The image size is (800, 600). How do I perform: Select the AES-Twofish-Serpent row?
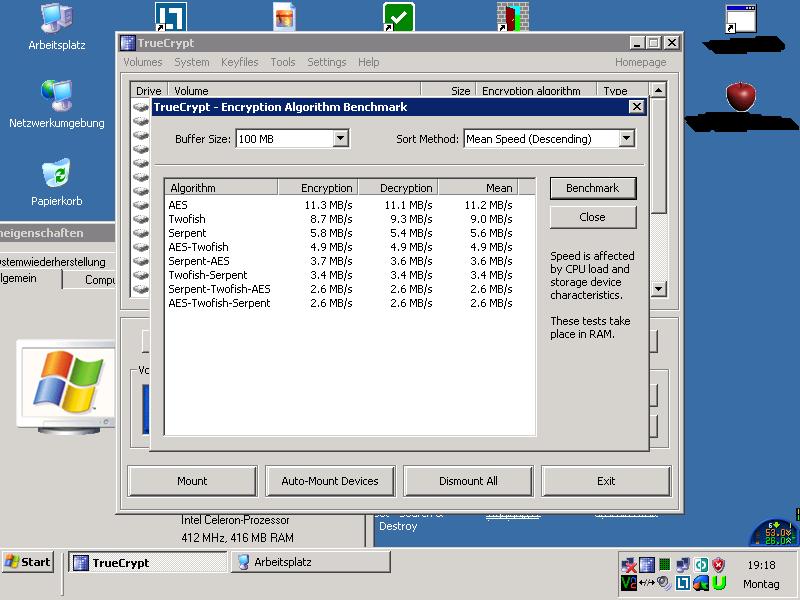tap(350, 303)
